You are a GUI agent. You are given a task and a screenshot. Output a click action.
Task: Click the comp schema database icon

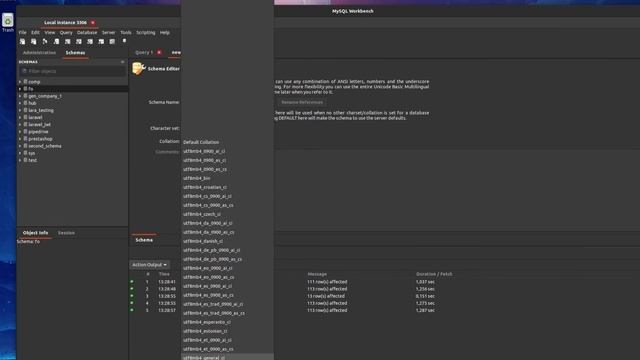pos(25,82)
